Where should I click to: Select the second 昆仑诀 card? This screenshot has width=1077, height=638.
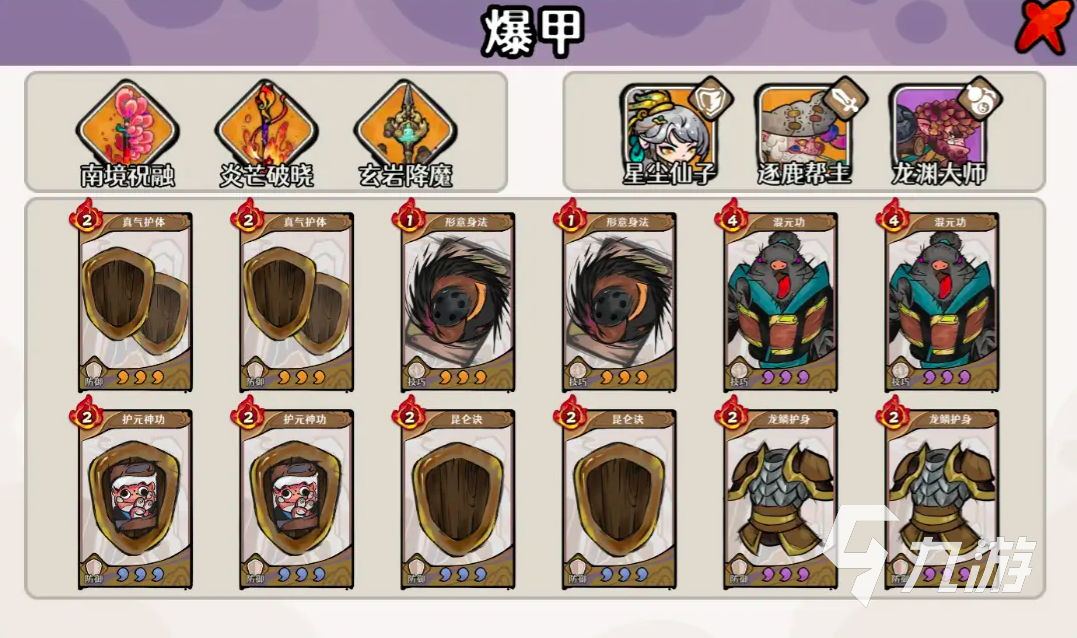619,499
